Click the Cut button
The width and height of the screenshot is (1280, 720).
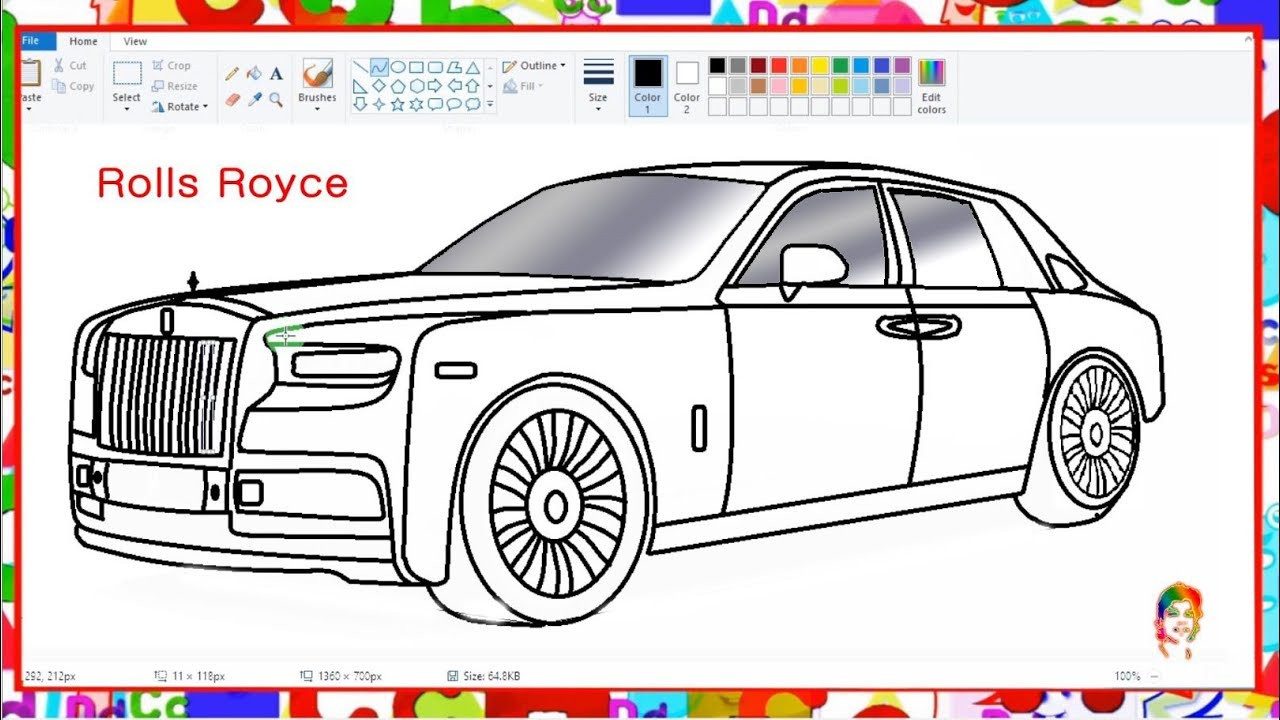pos(70,66)
